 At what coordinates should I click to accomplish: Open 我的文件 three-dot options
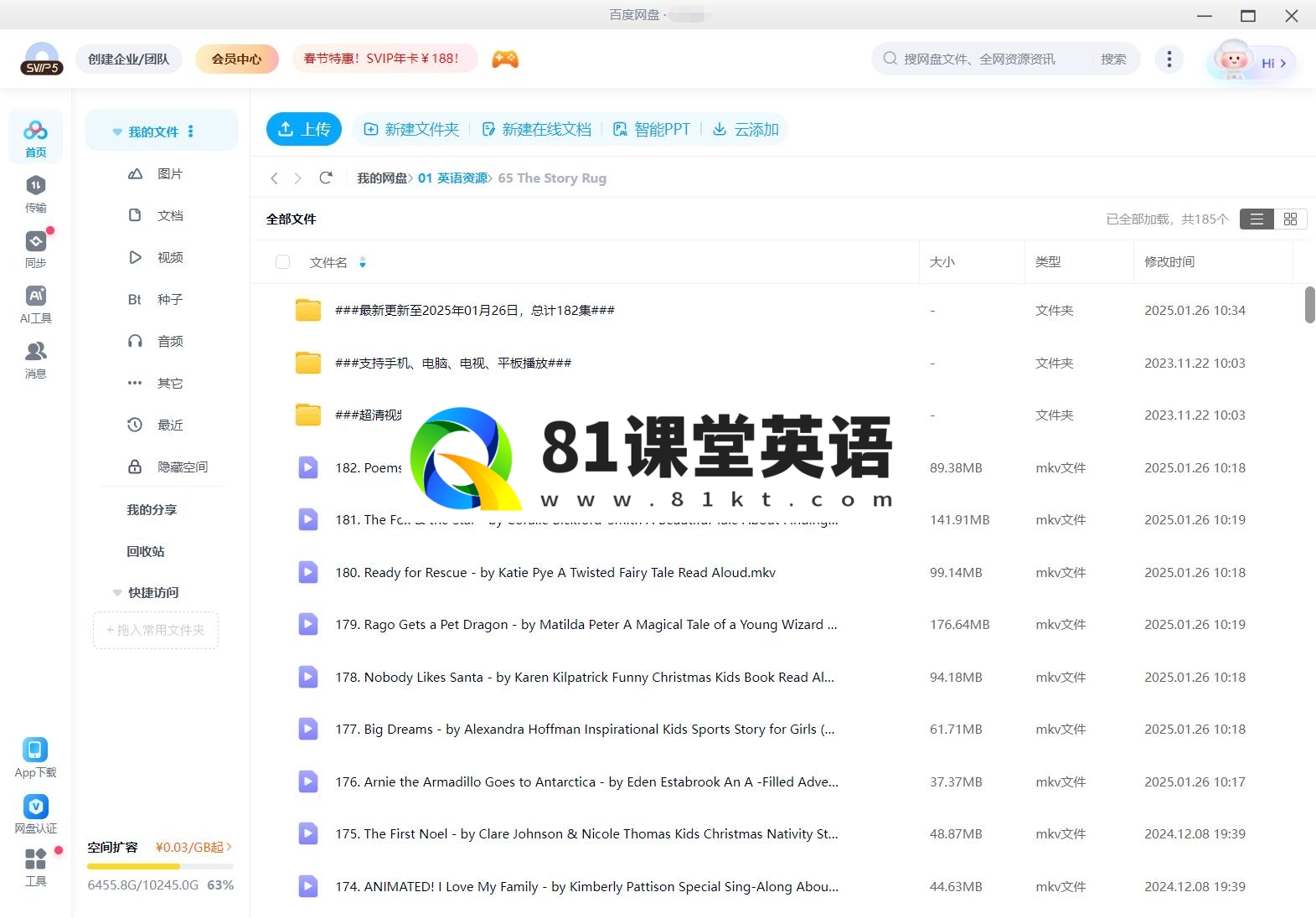click(x=191, y=132)
